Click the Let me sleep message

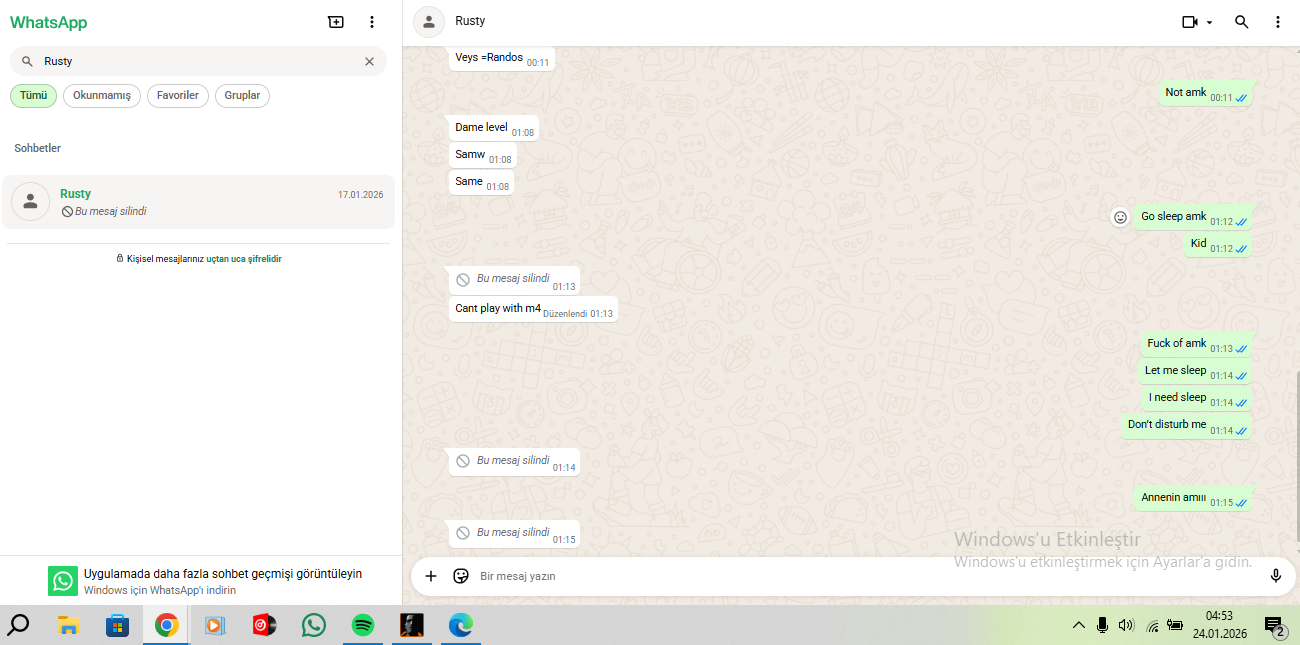click(1197, 371)
